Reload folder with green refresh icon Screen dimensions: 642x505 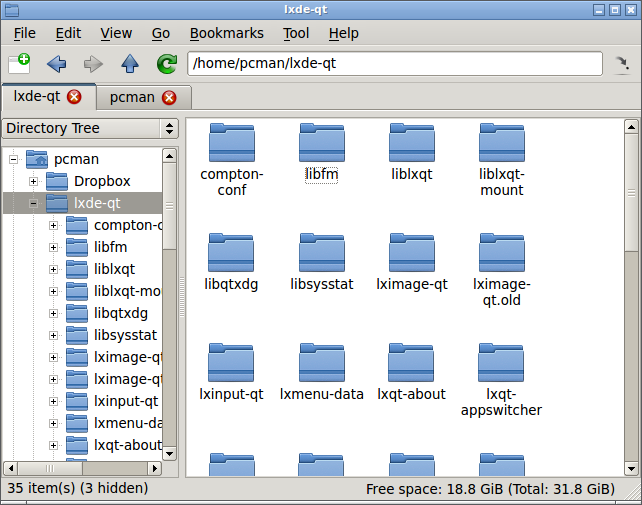pos(166,64)
